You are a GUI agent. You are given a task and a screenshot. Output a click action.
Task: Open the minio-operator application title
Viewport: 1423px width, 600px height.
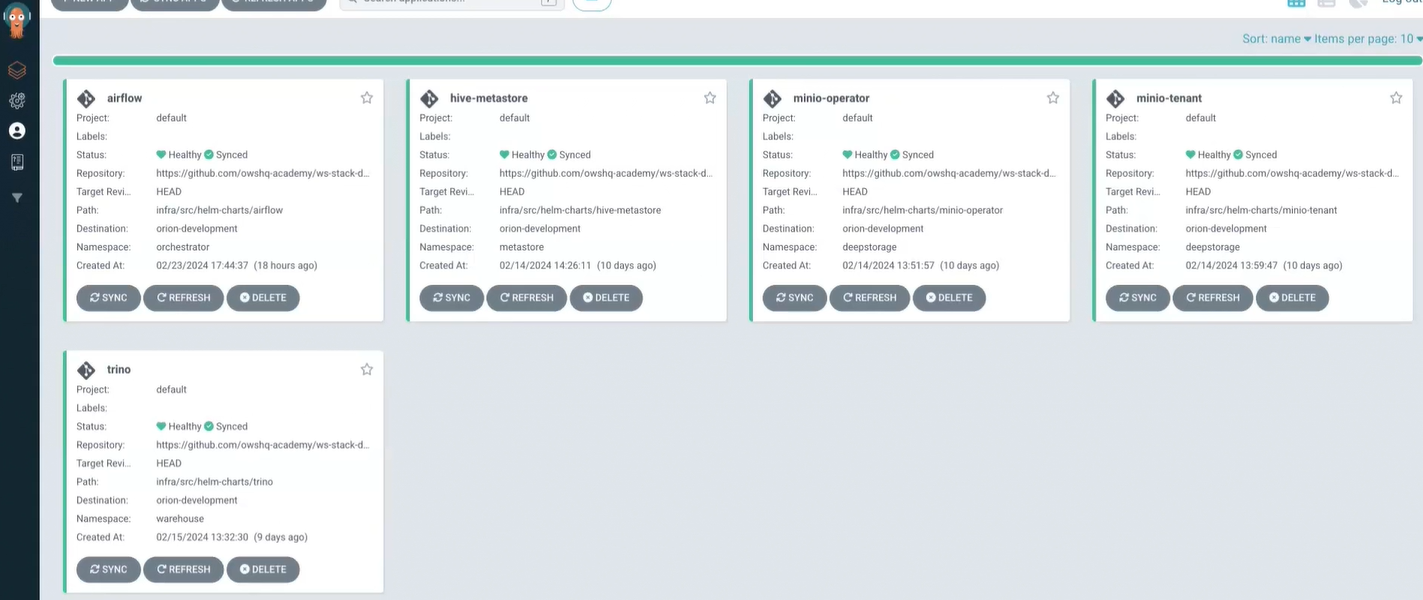830,99
